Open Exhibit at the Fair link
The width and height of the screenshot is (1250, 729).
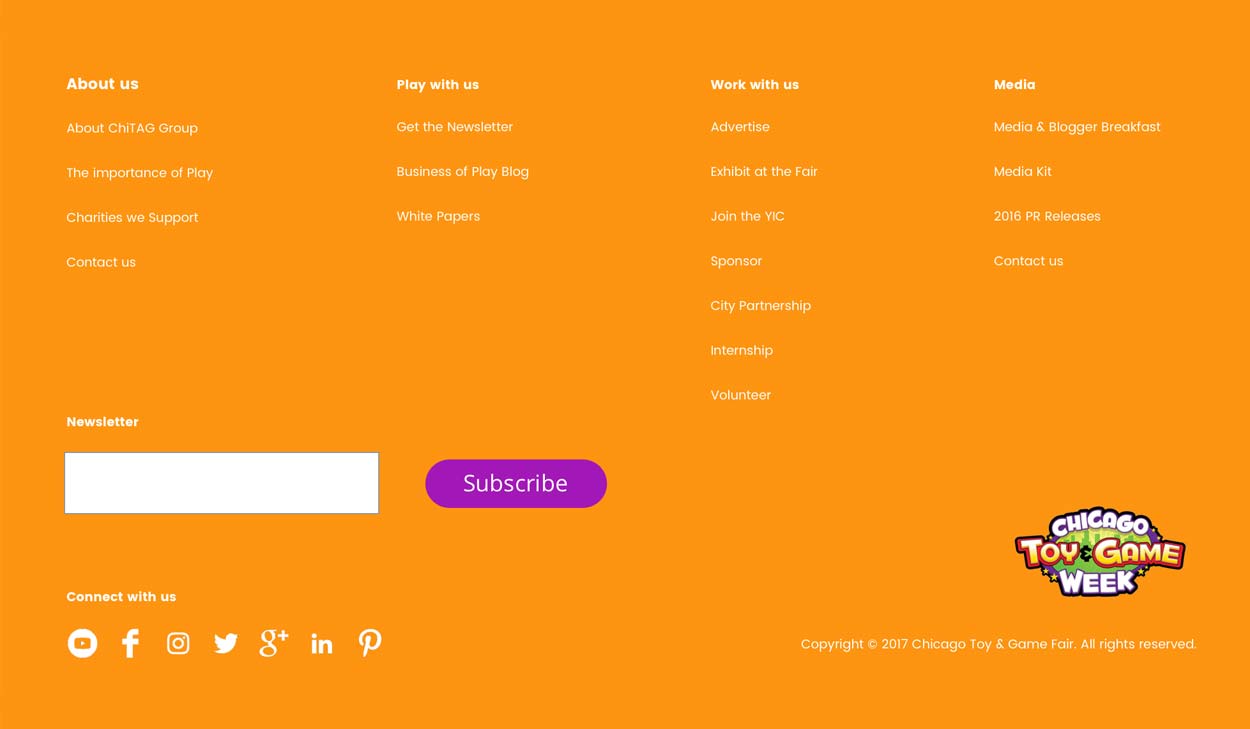tap(764, 172)
